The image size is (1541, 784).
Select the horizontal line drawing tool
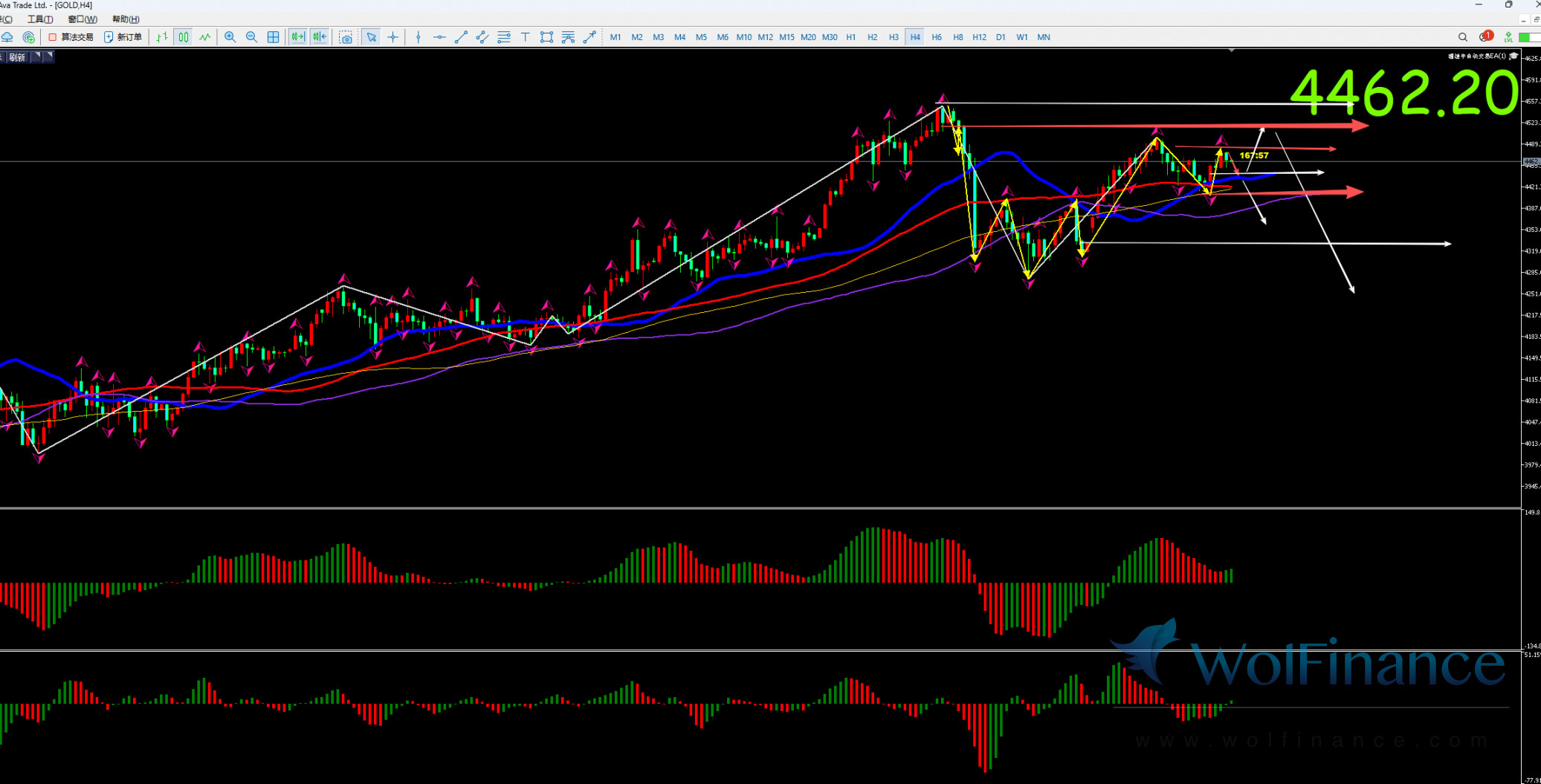(x=439, y=37)
